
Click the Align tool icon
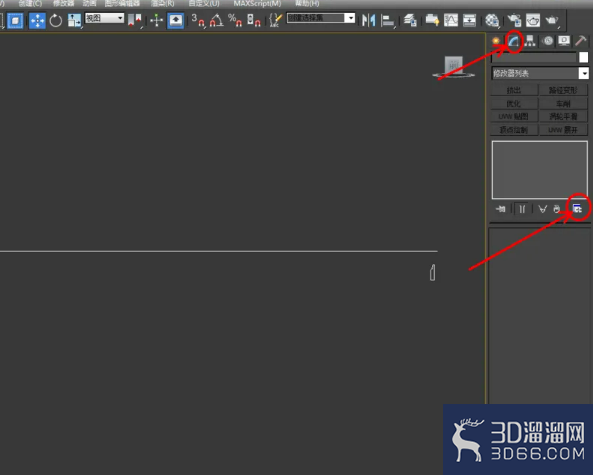387,20
